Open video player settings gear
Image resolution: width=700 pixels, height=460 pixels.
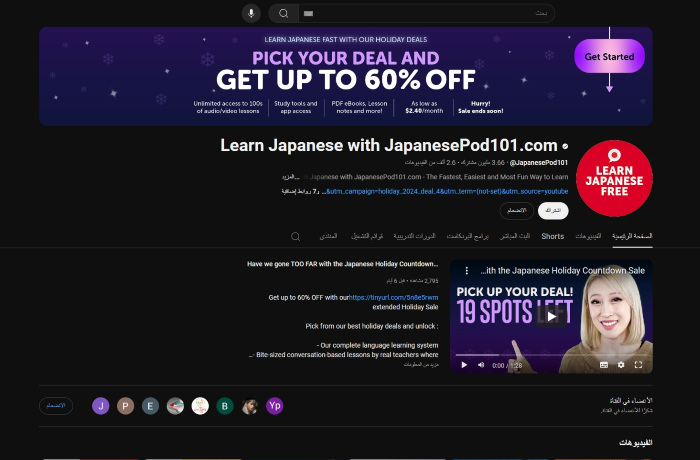[x=621, y=365]
